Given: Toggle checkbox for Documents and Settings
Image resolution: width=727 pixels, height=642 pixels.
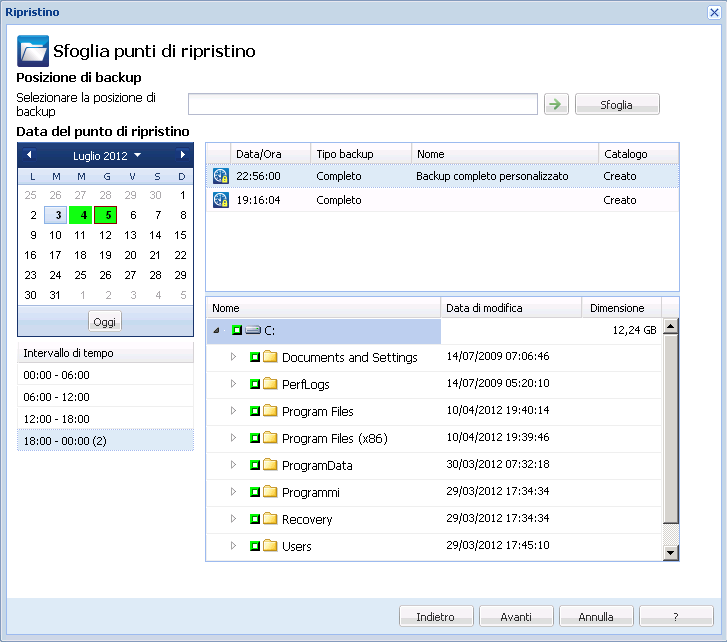Looking at the screenshot, I should (255, 357).
